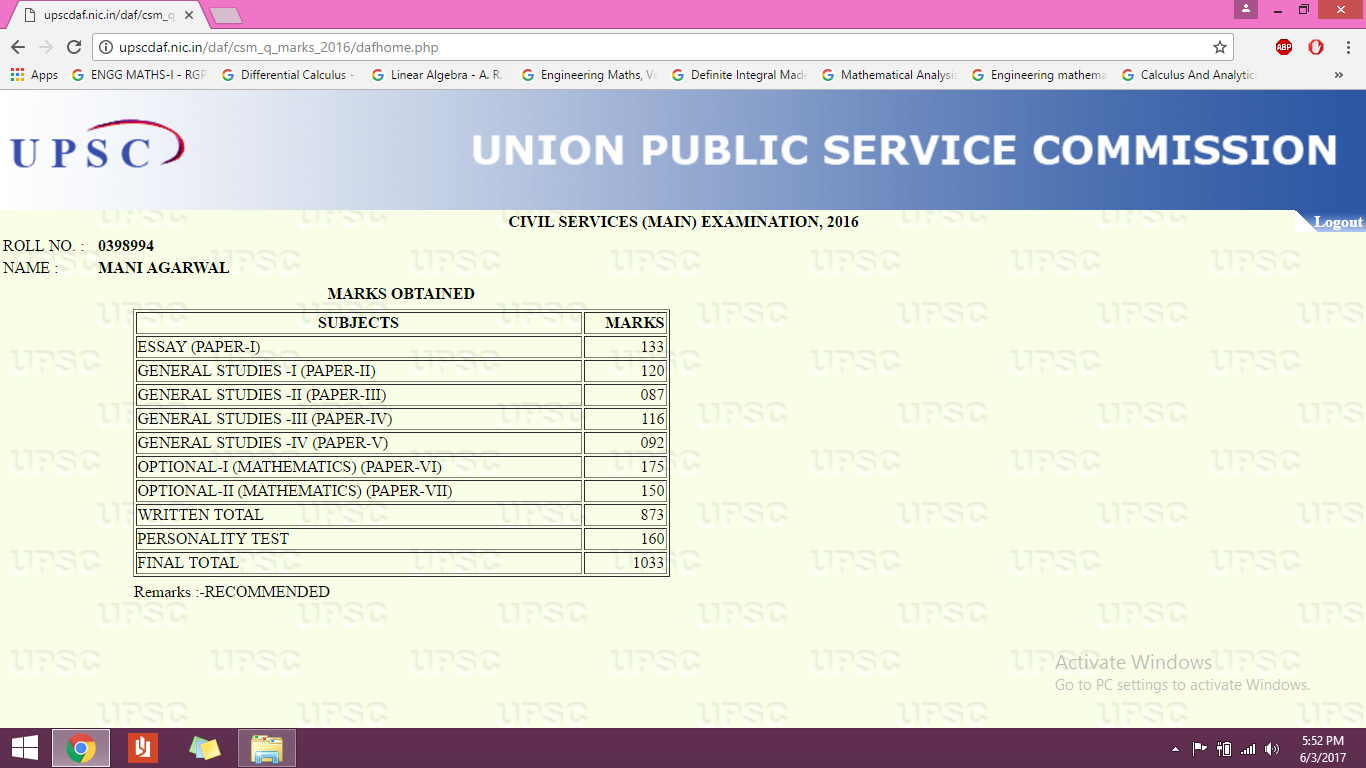Screen dimensions: 1366x768
Task: Select the GENERAL STUDIES -I (PAPER-II) label
Action: click(x=256, y=371)
